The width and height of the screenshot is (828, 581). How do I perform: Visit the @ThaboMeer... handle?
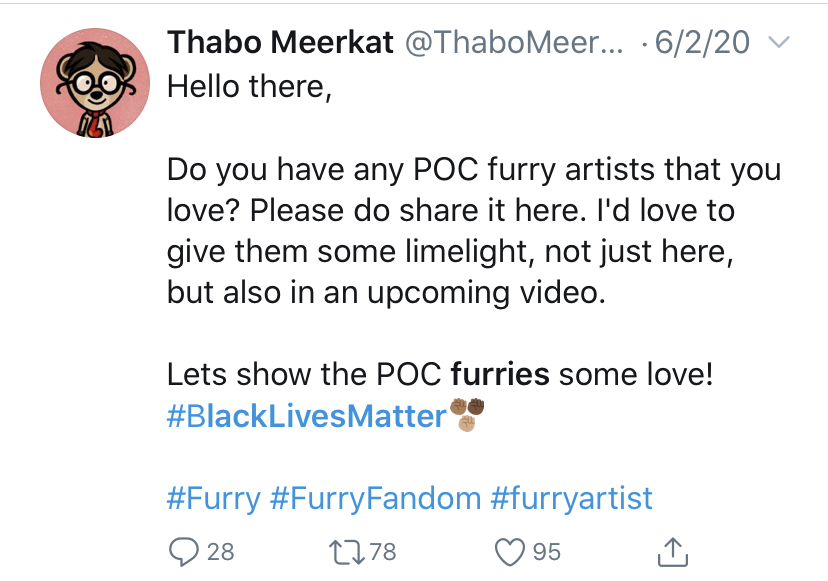click(514, 42)
